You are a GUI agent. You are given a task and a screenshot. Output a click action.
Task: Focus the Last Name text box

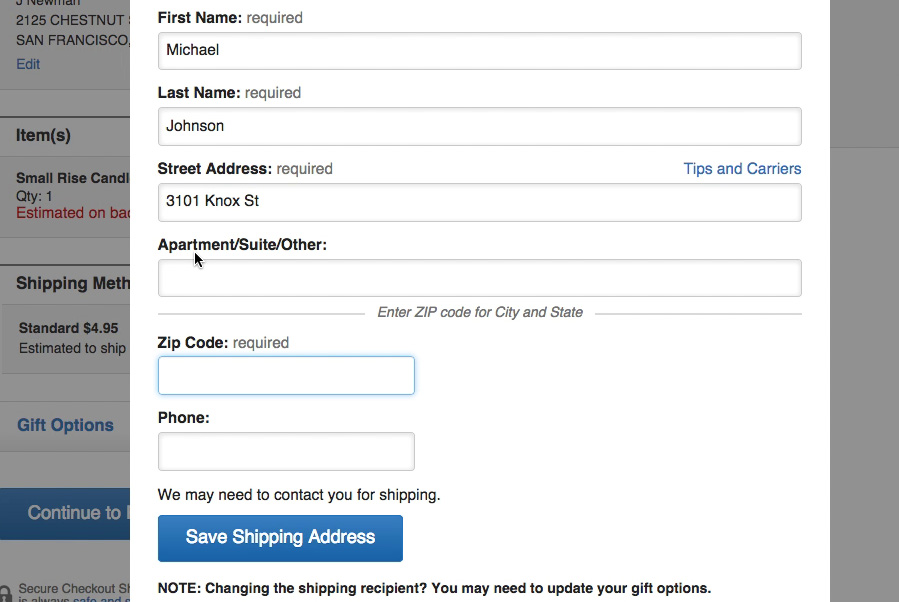pos(479,126)
